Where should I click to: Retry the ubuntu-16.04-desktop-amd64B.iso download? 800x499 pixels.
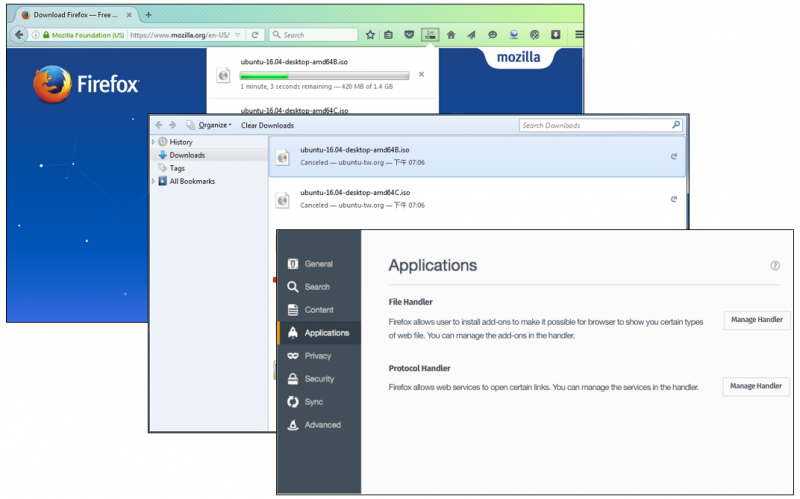pos(673,157)
